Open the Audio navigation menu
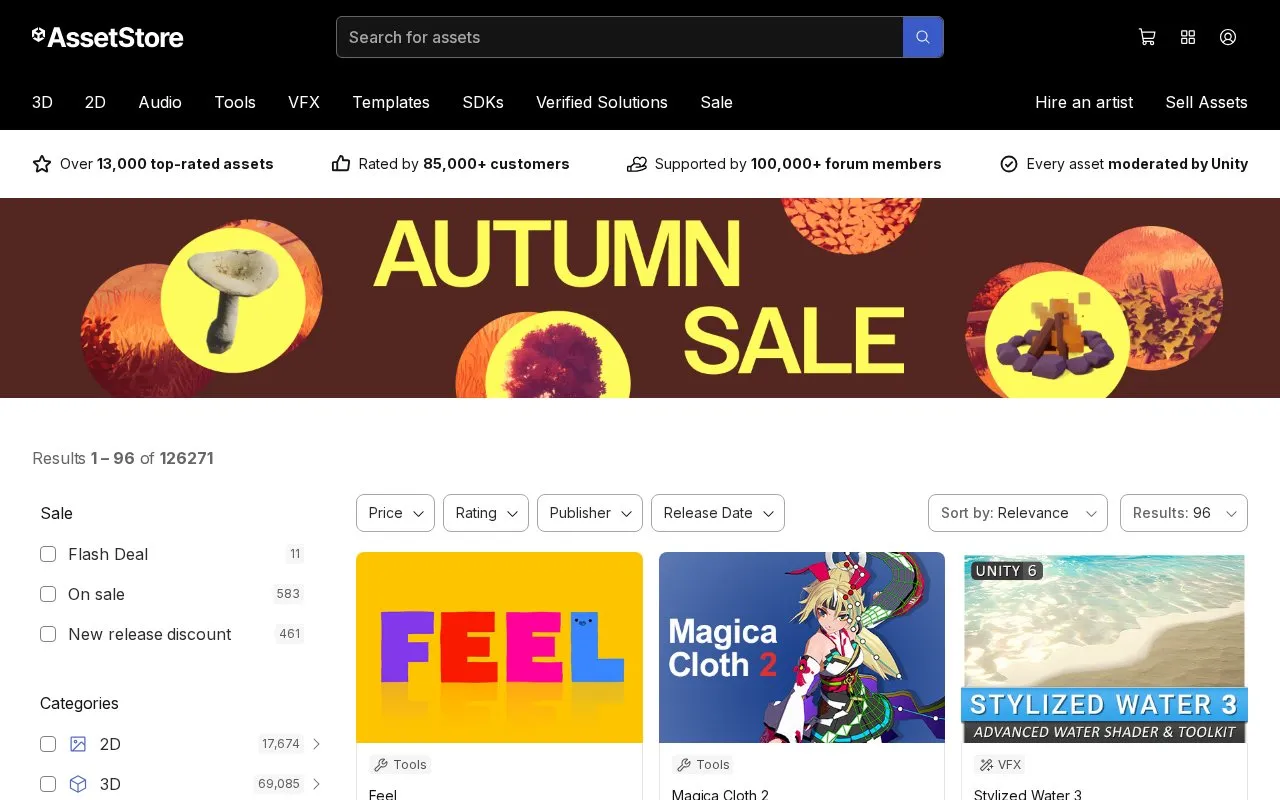This screenshot has height=800, width=1280. click(x=160, y=102)
